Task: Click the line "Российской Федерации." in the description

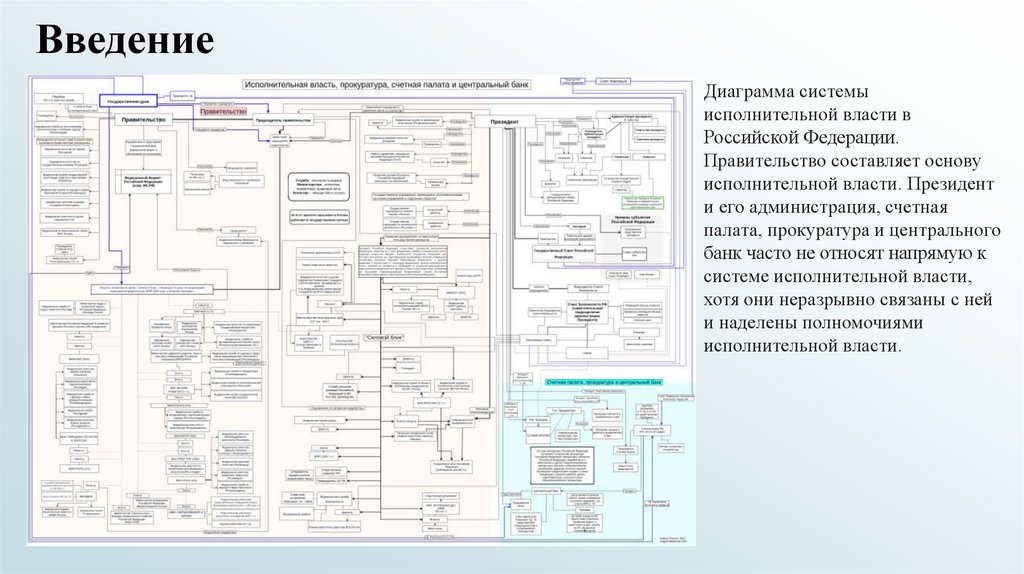Action: [x=801, y=138]
